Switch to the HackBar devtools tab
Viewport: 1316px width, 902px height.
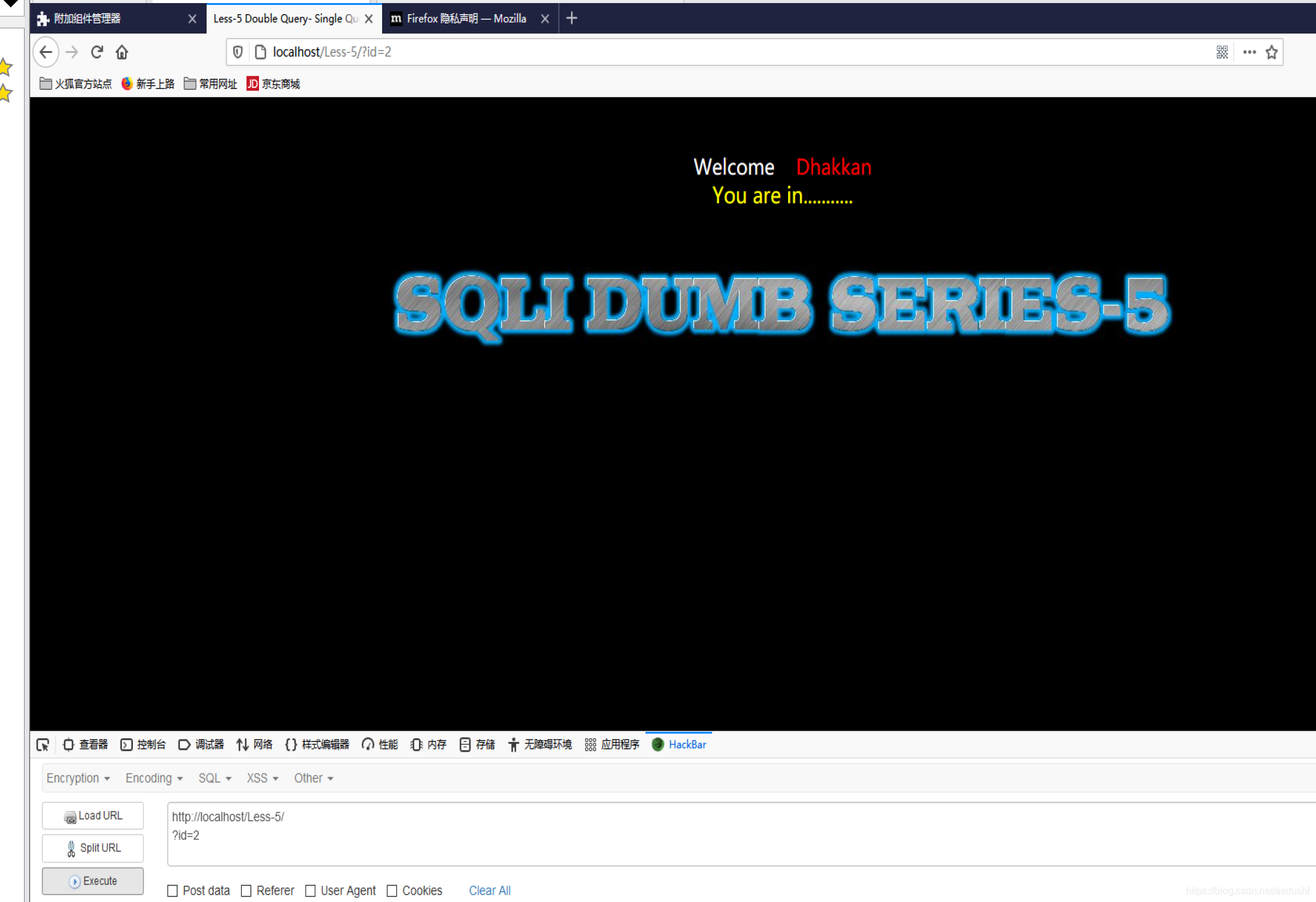click(679, 744)
